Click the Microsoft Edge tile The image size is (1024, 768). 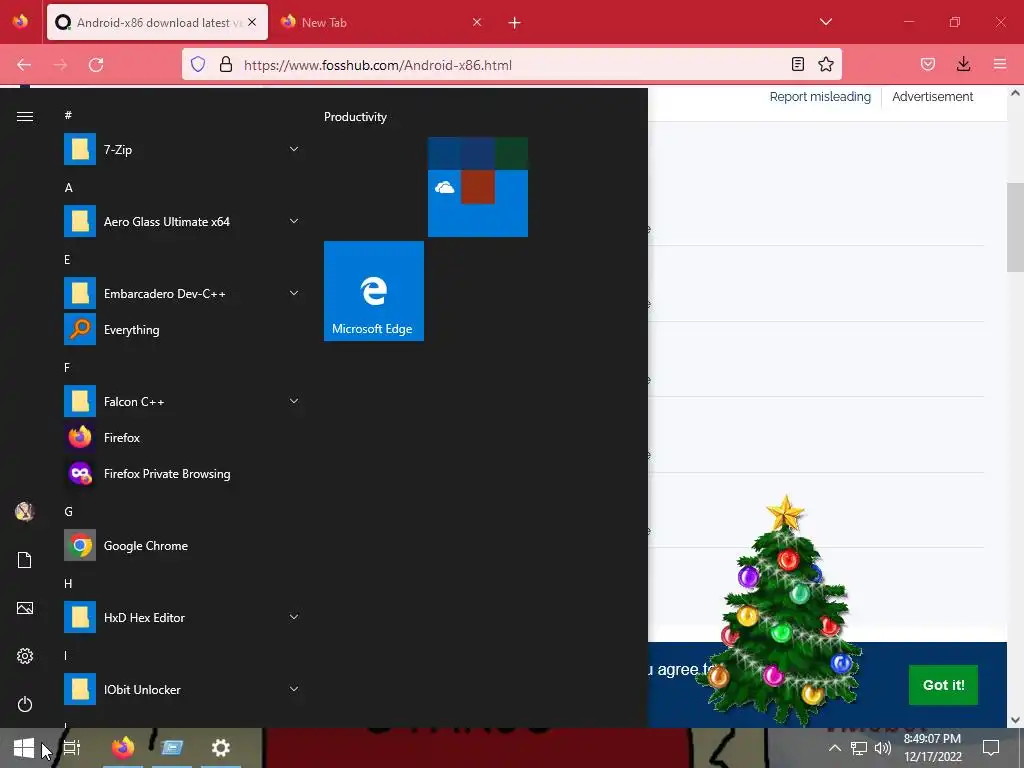(374, 291)
